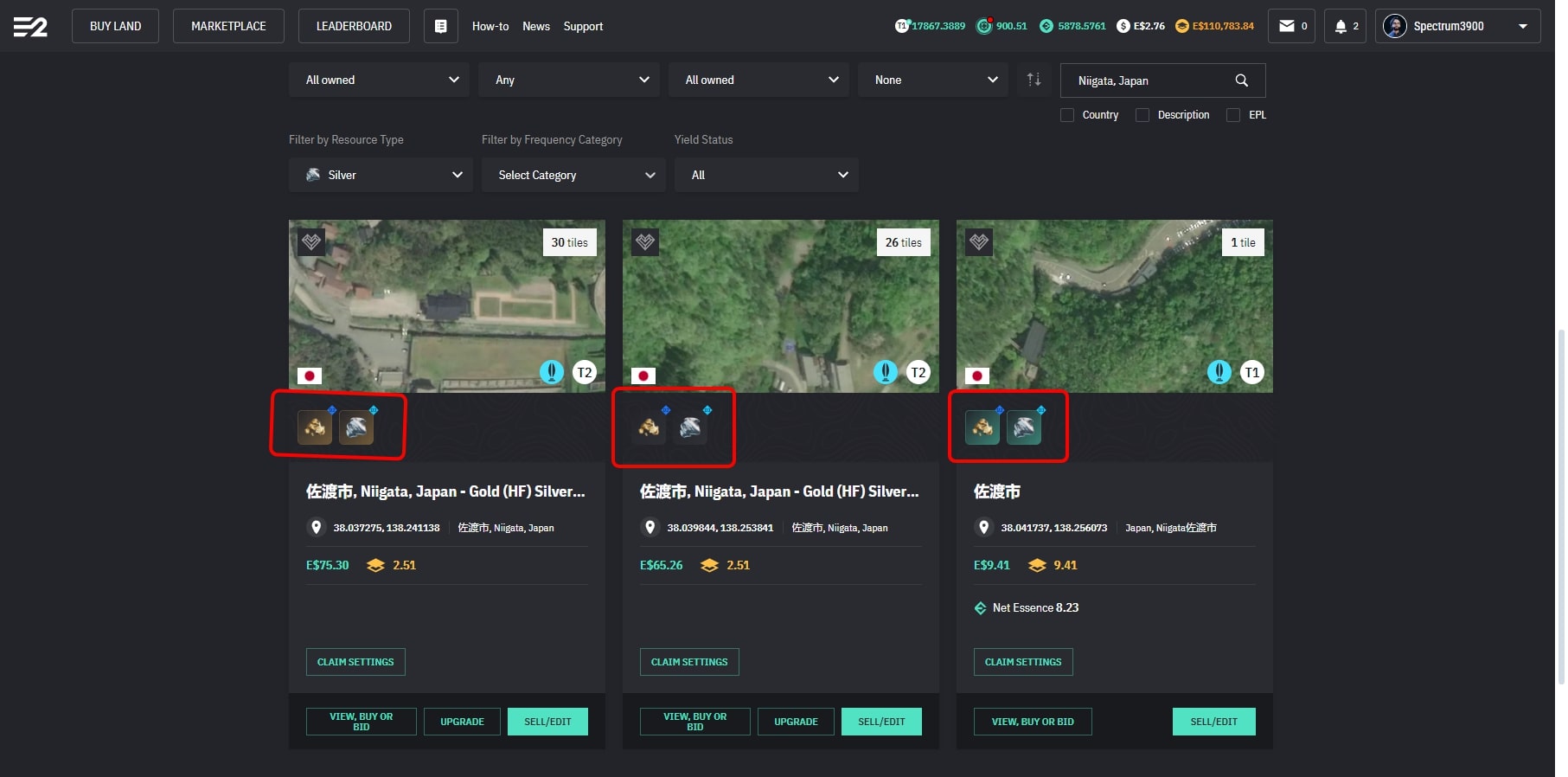The image size is (1568, 777).
Task: Go to the Leaderboard page
Action: pyautogui.click(x=354, y=26)
